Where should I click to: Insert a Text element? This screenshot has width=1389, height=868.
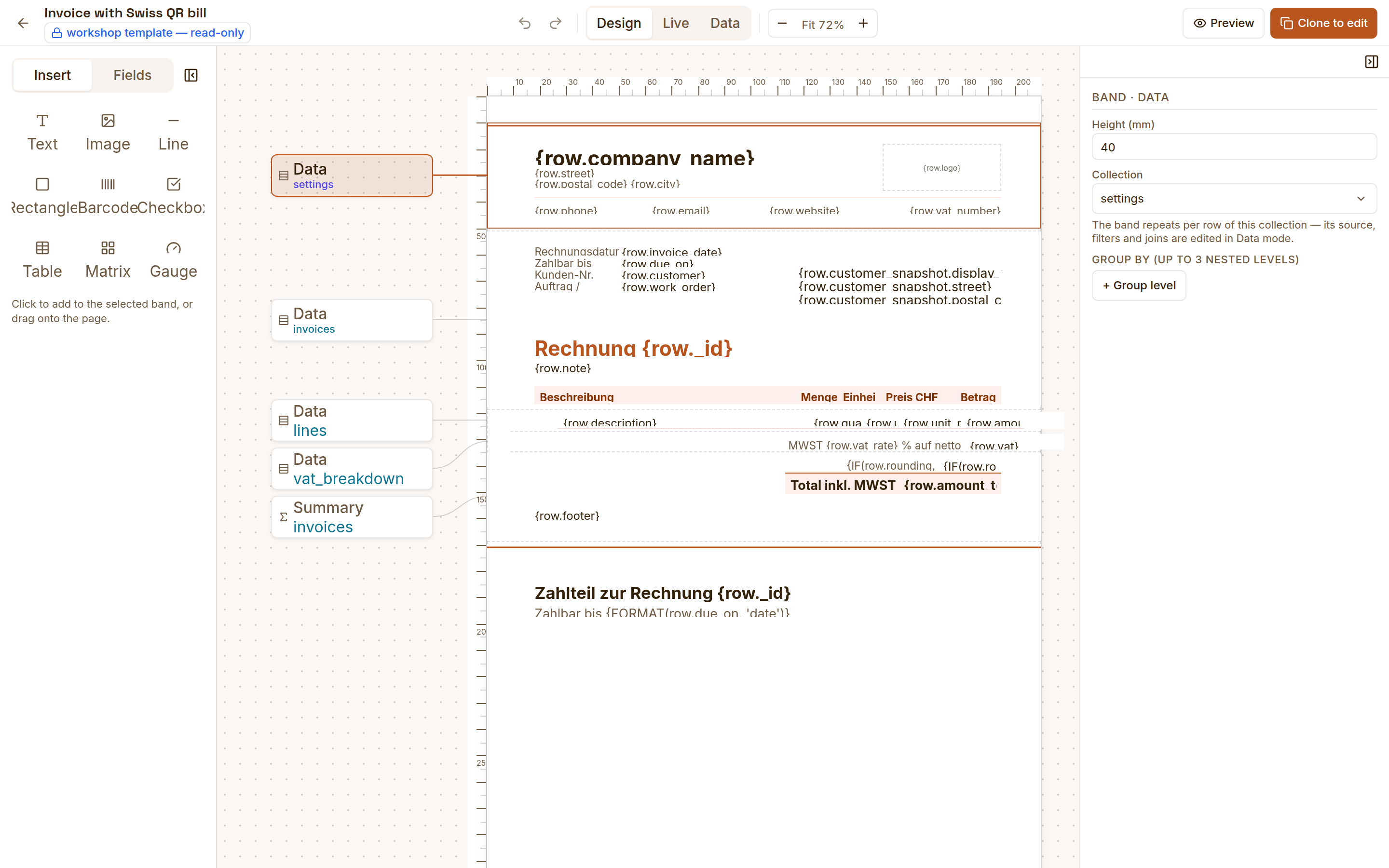(42, 133)
